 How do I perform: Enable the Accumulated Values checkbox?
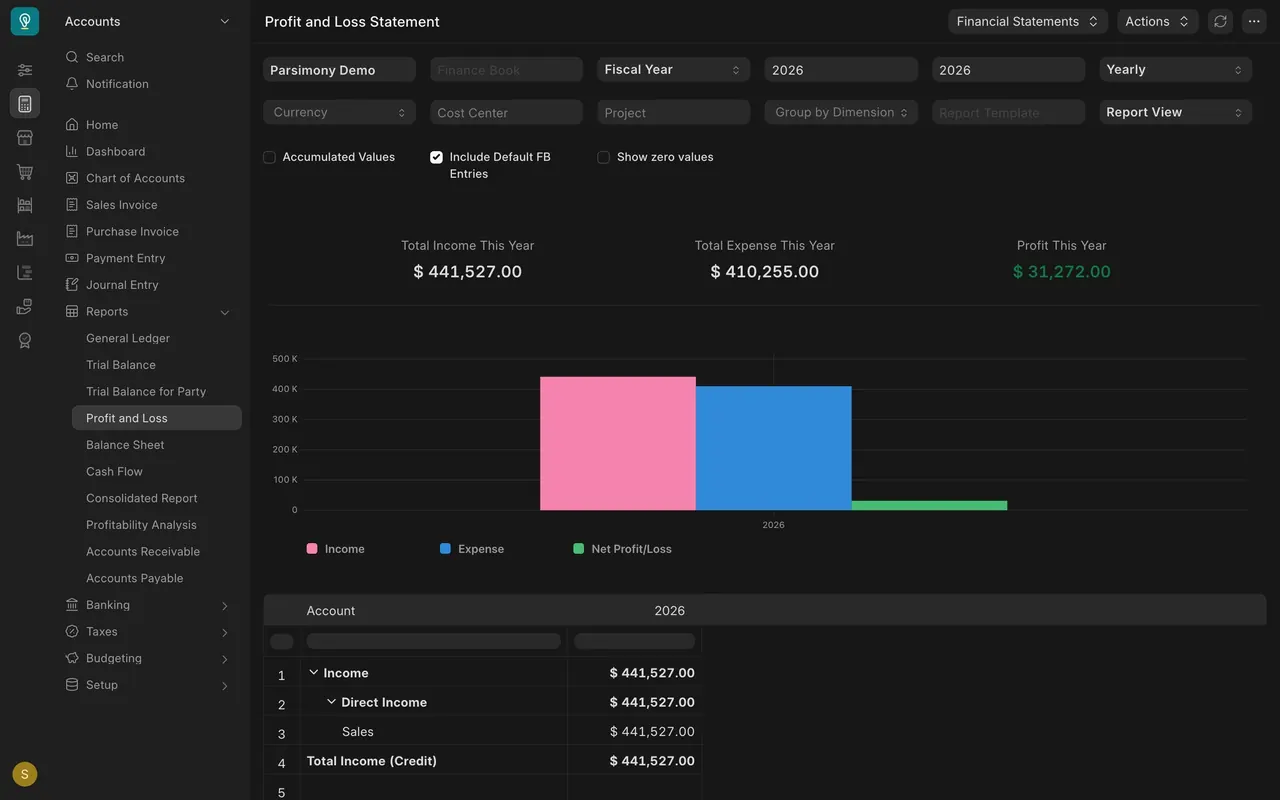click(x=269, y=157)
